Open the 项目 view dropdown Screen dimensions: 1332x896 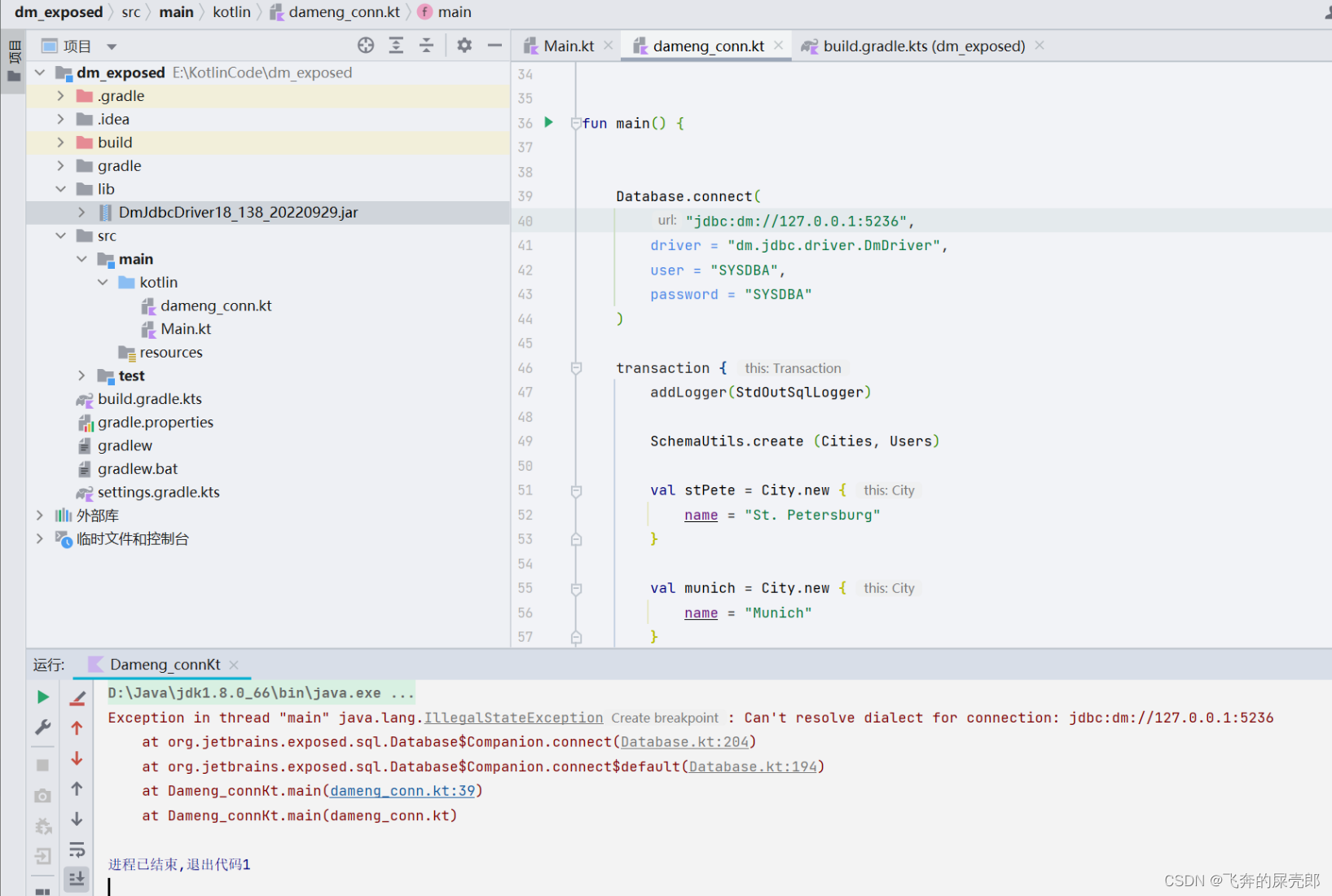tap(112, 46)
